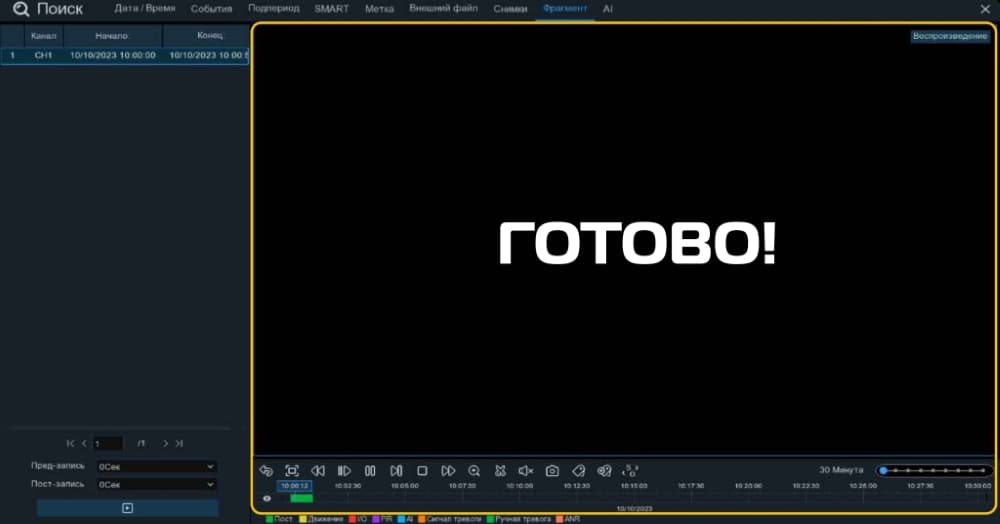The image size is (1000, 524).
Task: Select the Фрагмент tab
Action: [x=565, y=9]
